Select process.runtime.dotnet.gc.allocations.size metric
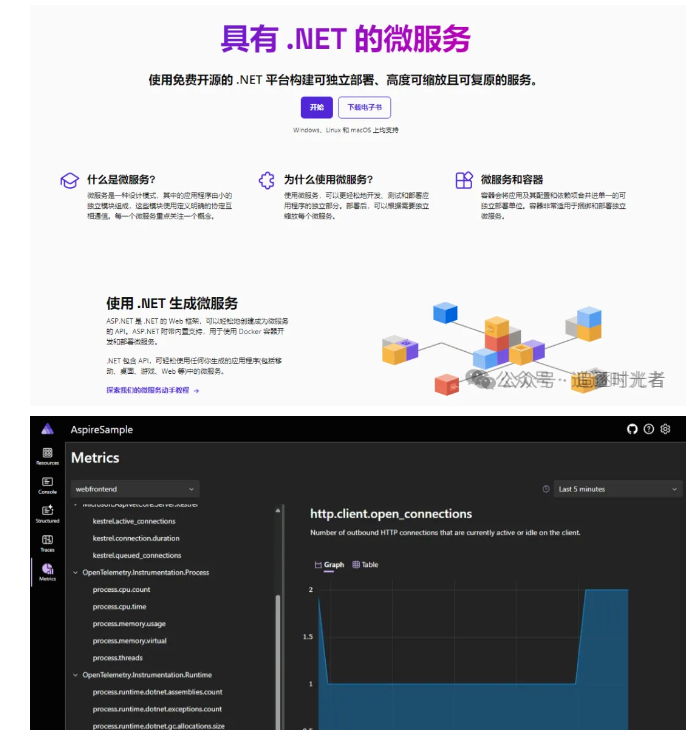The width and height of the screenshot is (700, 730). tap(158, 726)
